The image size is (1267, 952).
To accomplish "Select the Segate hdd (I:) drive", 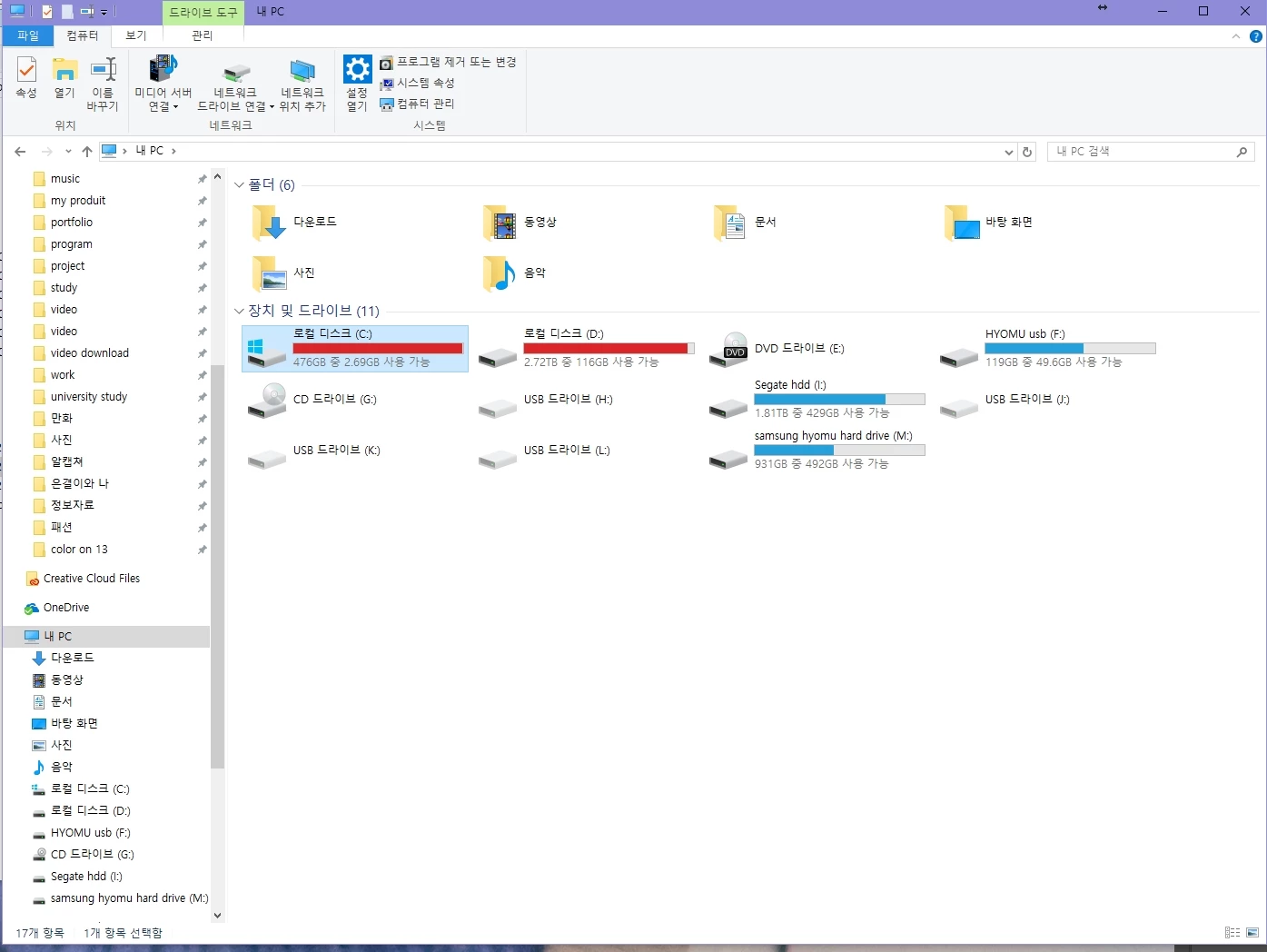I will tap(817, 400).
